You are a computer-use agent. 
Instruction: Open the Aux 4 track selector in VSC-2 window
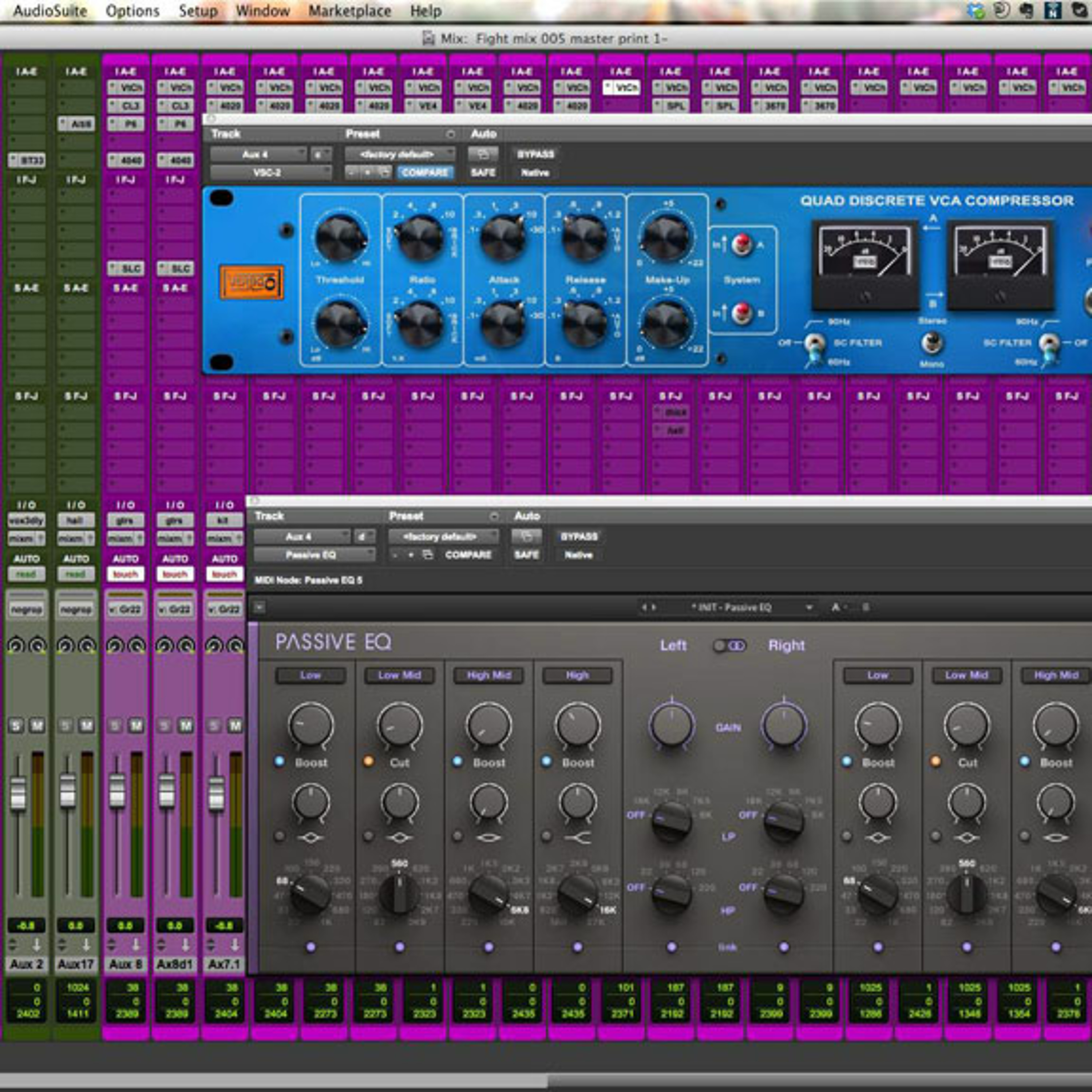(259, 154)
